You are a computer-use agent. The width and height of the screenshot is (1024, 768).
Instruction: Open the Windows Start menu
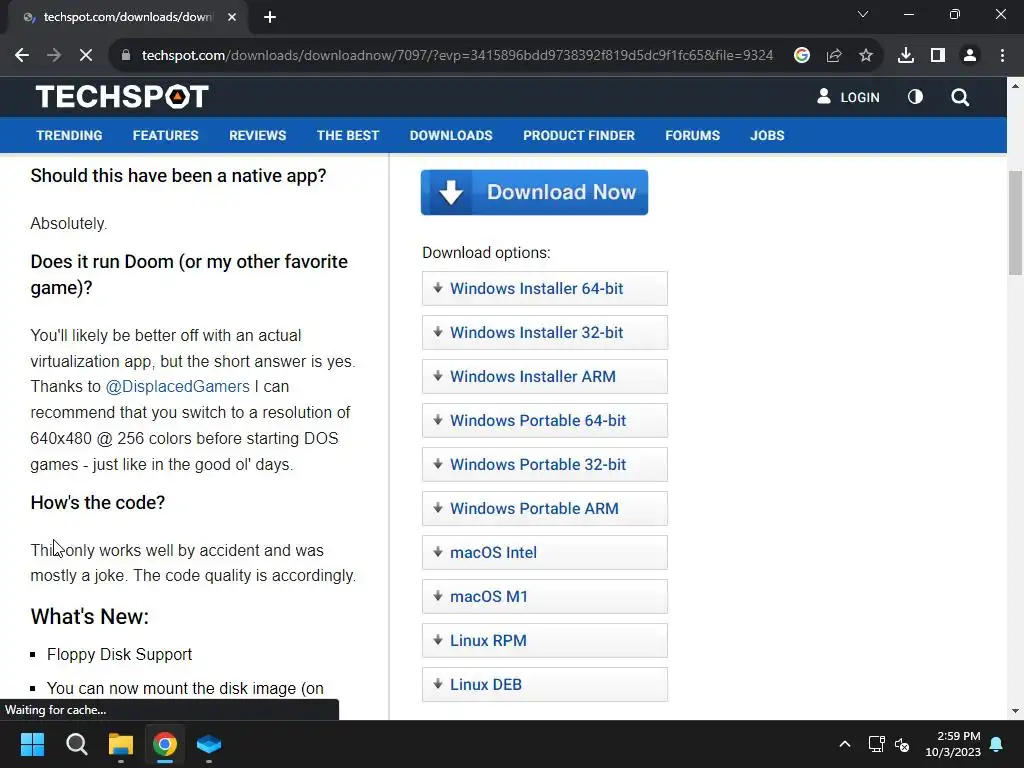32,744
